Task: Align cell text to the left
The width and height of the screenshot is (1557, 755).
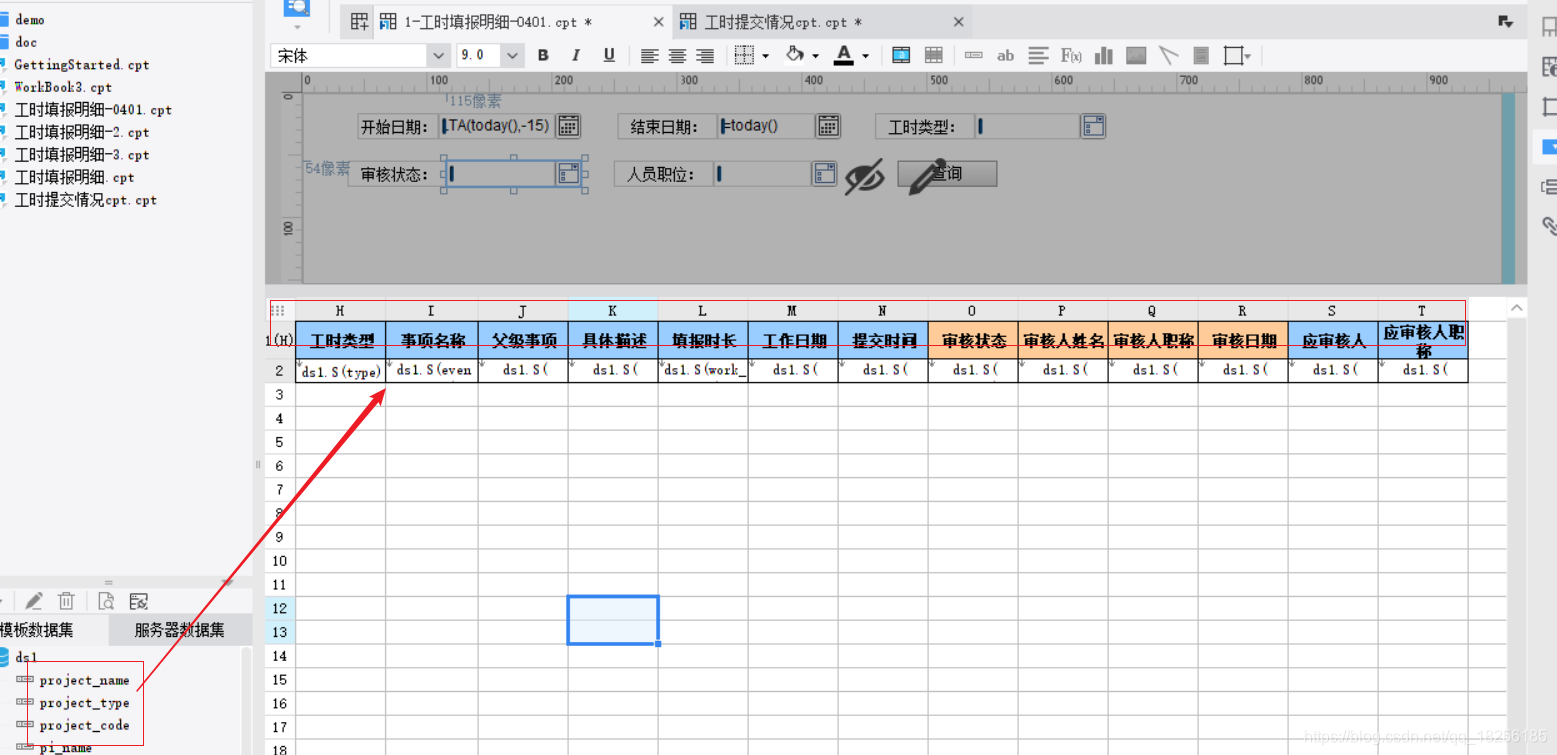Action: [x=649, y=55]
